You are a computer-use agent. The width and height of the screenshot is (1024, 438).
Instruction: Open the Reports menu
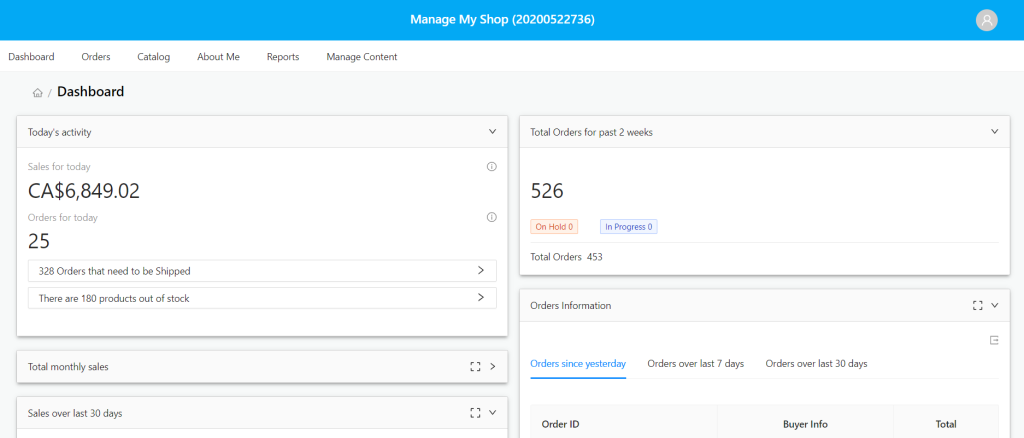tap(283, 57)
